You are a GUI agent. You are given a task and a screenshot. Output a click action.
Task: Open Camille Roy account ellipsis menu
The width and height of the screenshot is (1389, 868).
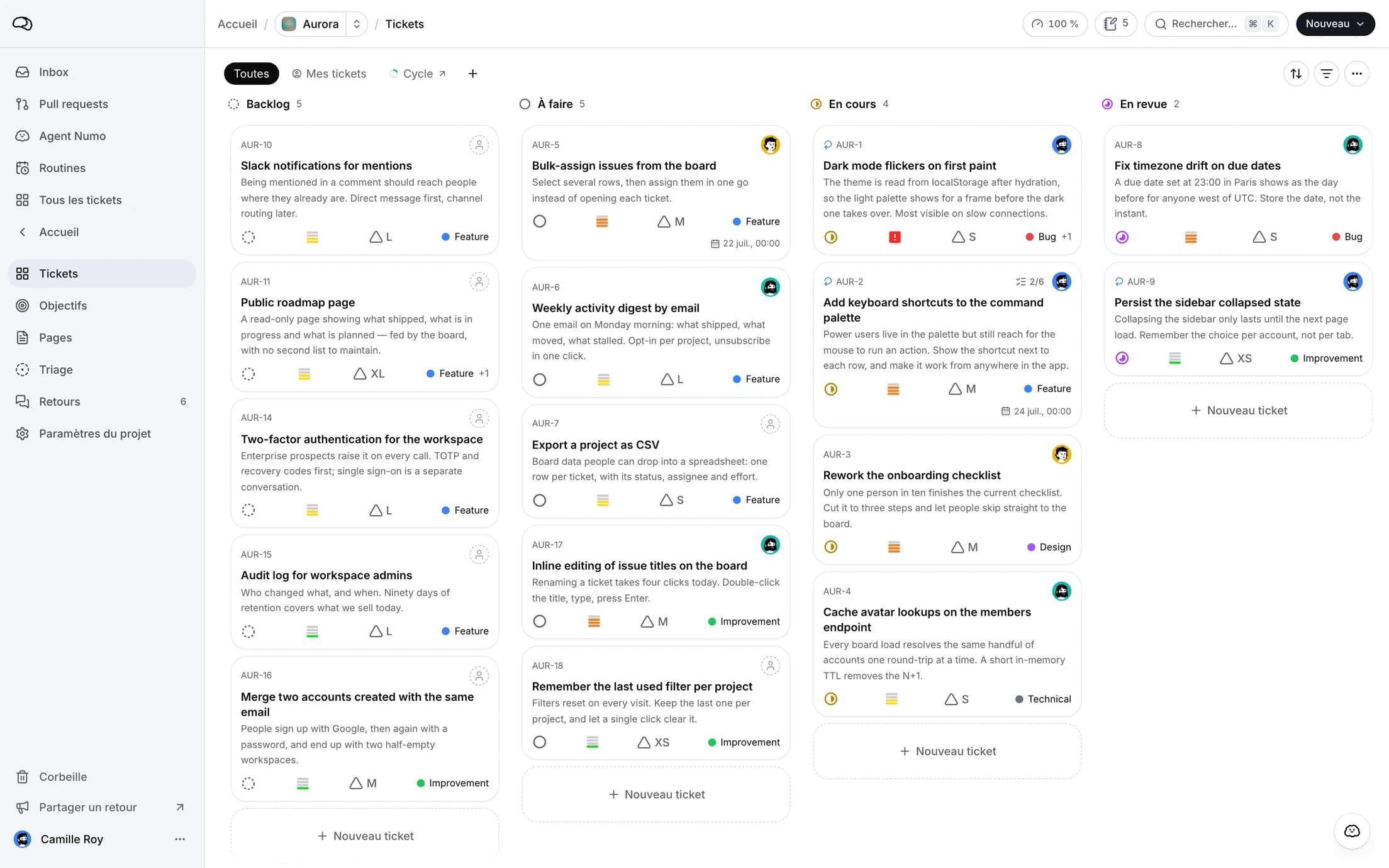coord(180,839)
